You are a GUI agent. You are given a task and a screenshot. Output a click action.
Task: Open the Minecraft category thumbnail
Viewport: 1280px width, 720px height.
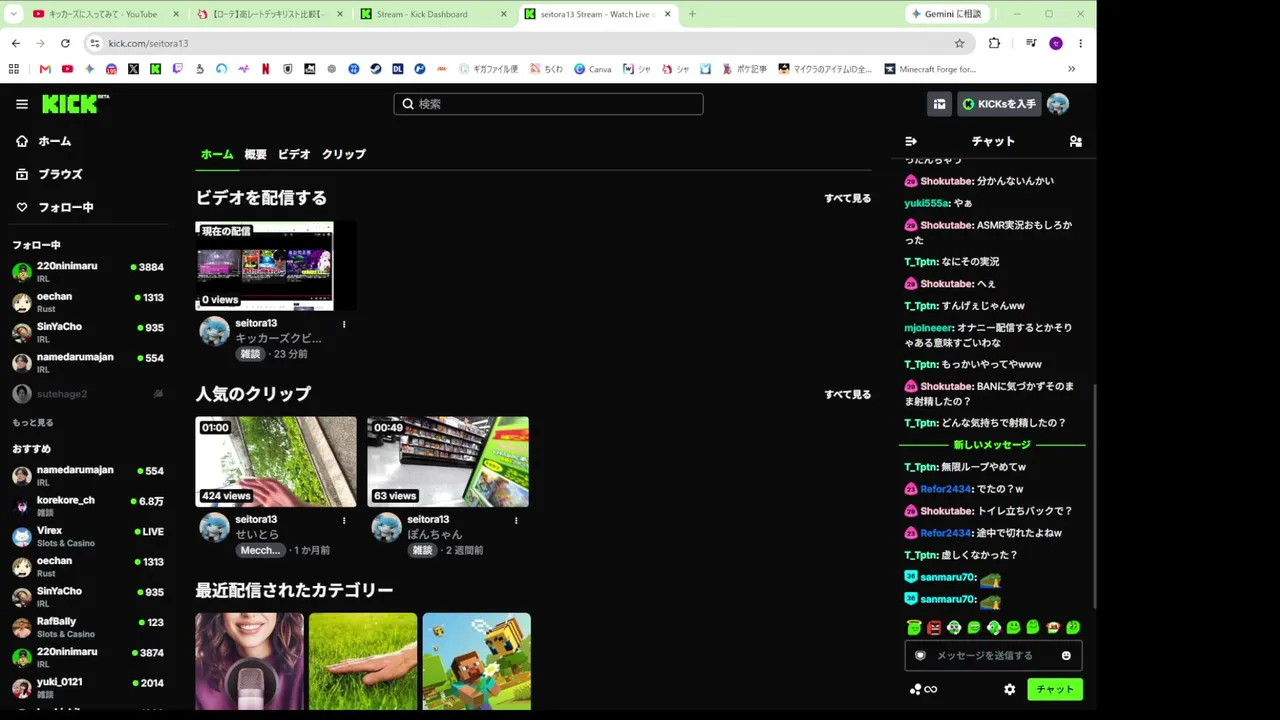pyautogui.click(x=477, y=661)
